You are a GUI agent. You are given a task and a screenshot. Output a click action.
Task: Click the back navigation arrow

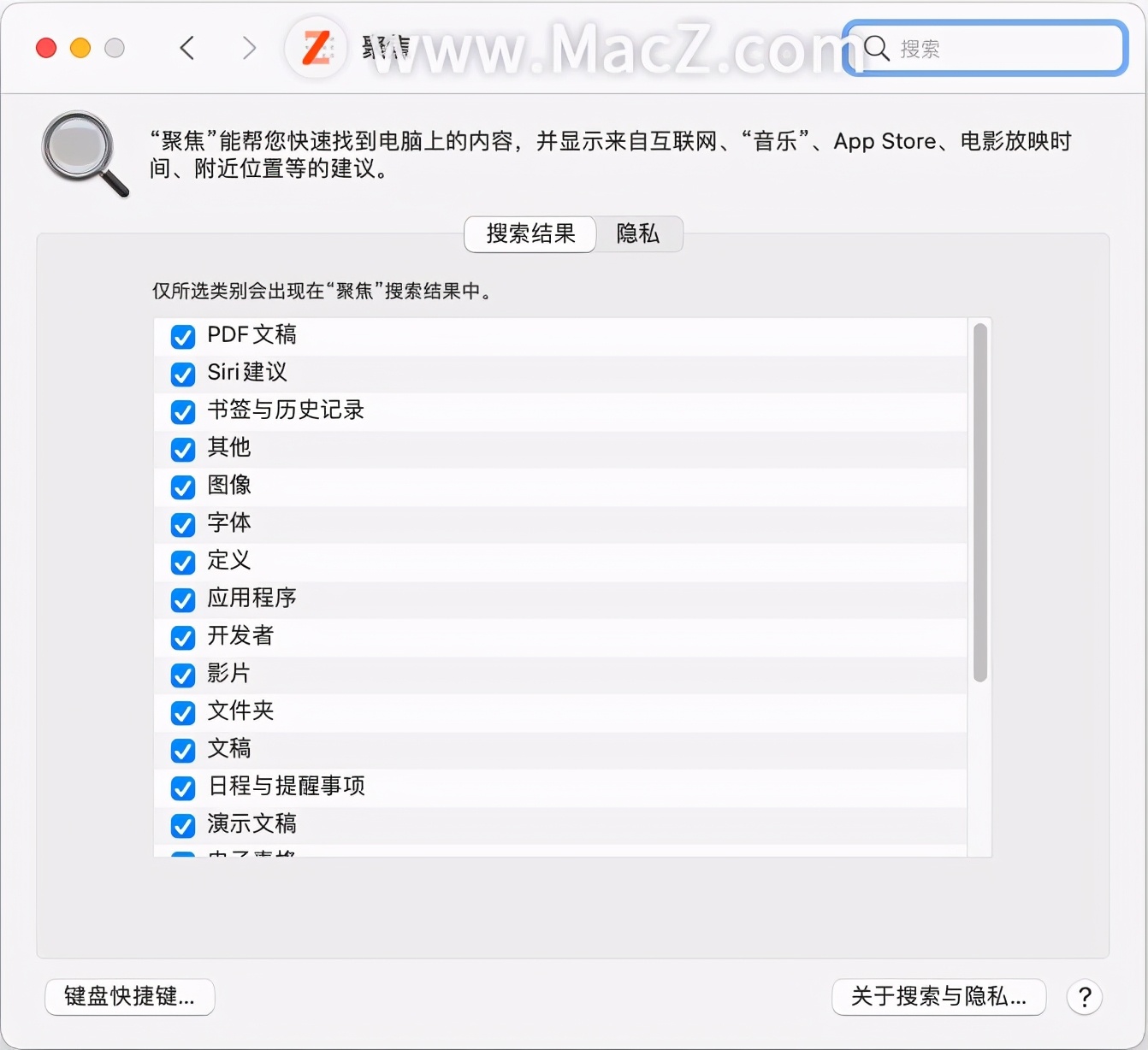tap(187, 49)
